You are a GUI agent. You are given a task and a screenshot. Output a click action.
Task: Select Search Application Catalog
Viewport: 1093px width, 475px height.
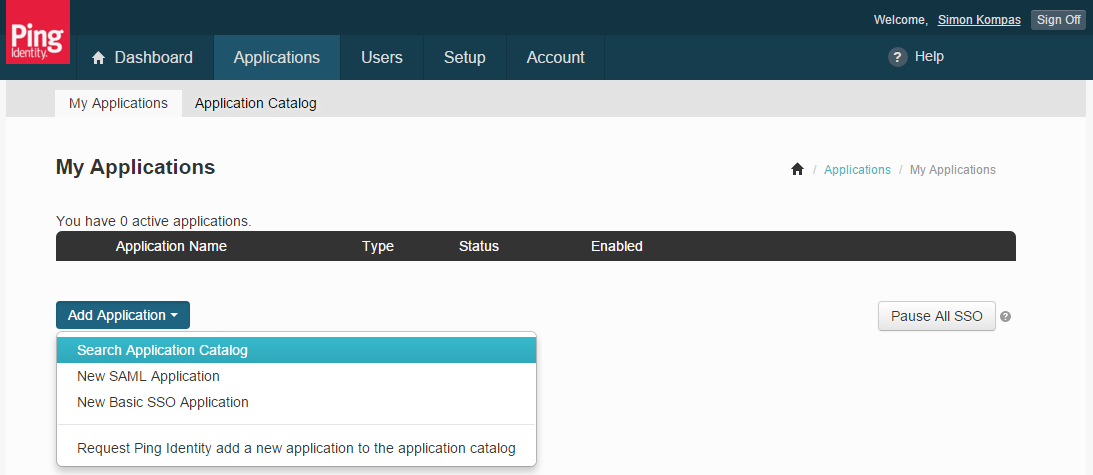(296, 350)
